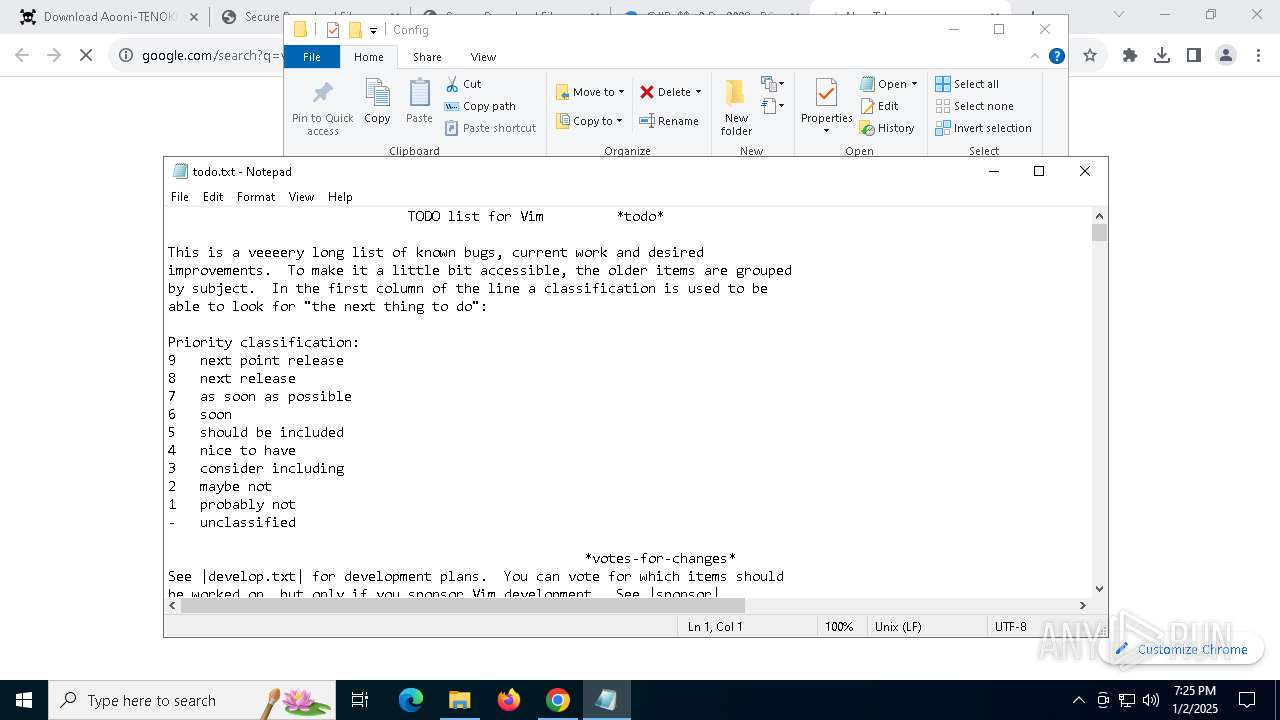Open Easy access dropdown in ribbon

click(773, 106)
